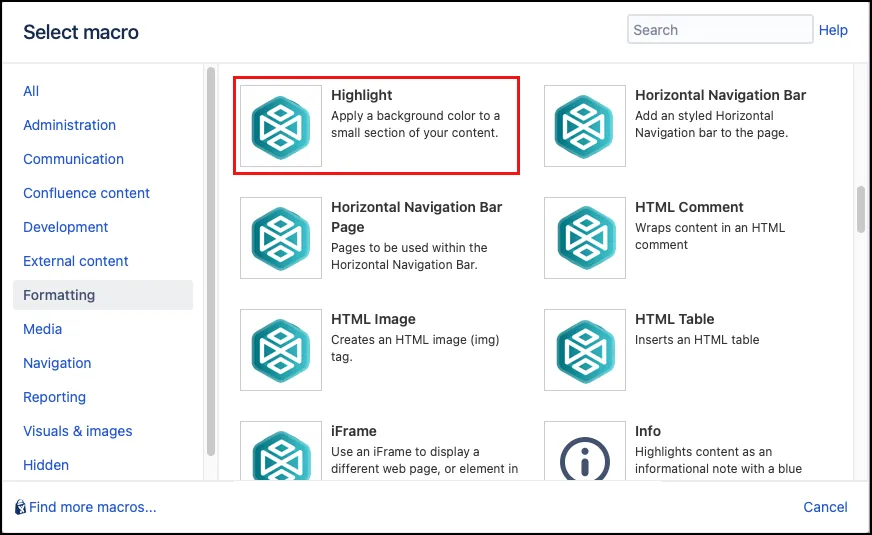Select the HTML Image macro icon

pos(281,350)
